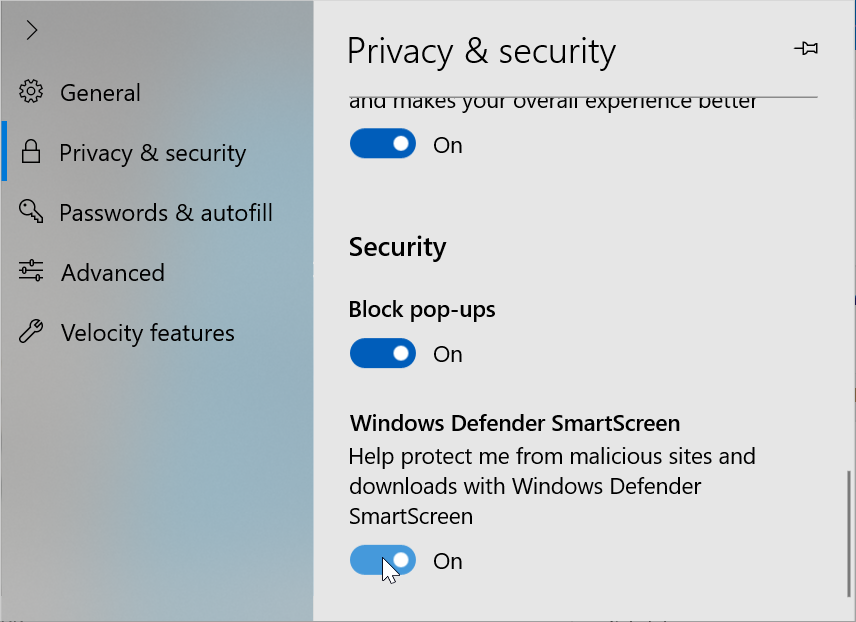The width and height of the screenshot is (856, 622).
Task: Turn off the Windows Defender SmartScreen switch
Action: click(x=382, y=561)
